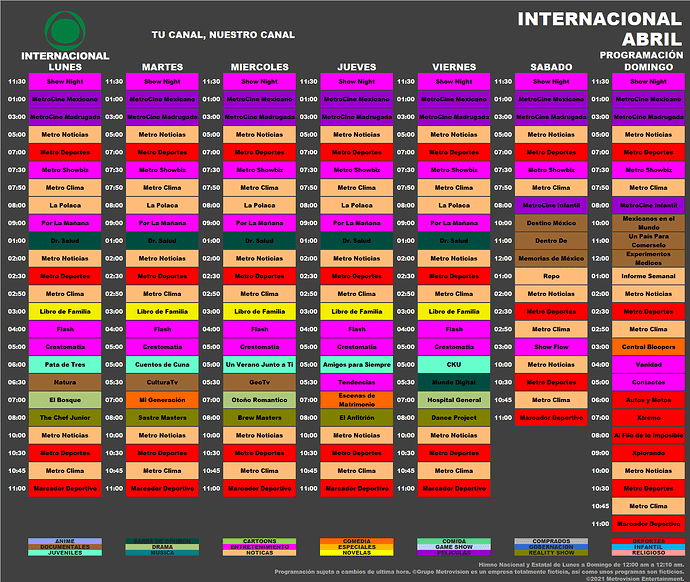Click the Pata de Tres program cell
Screen dimensions: 690x582
click(65, 365)
